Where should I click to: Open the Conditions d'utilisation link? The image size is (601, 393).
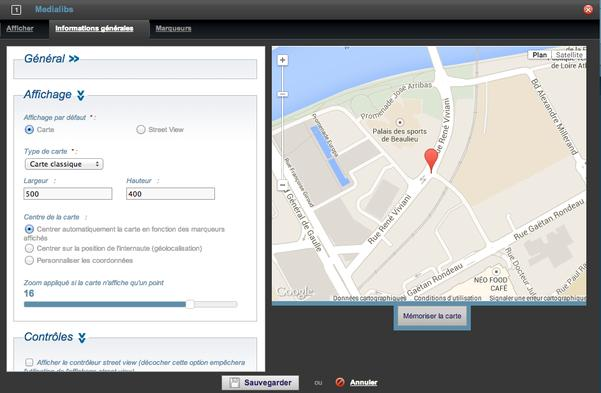point(447,298)
